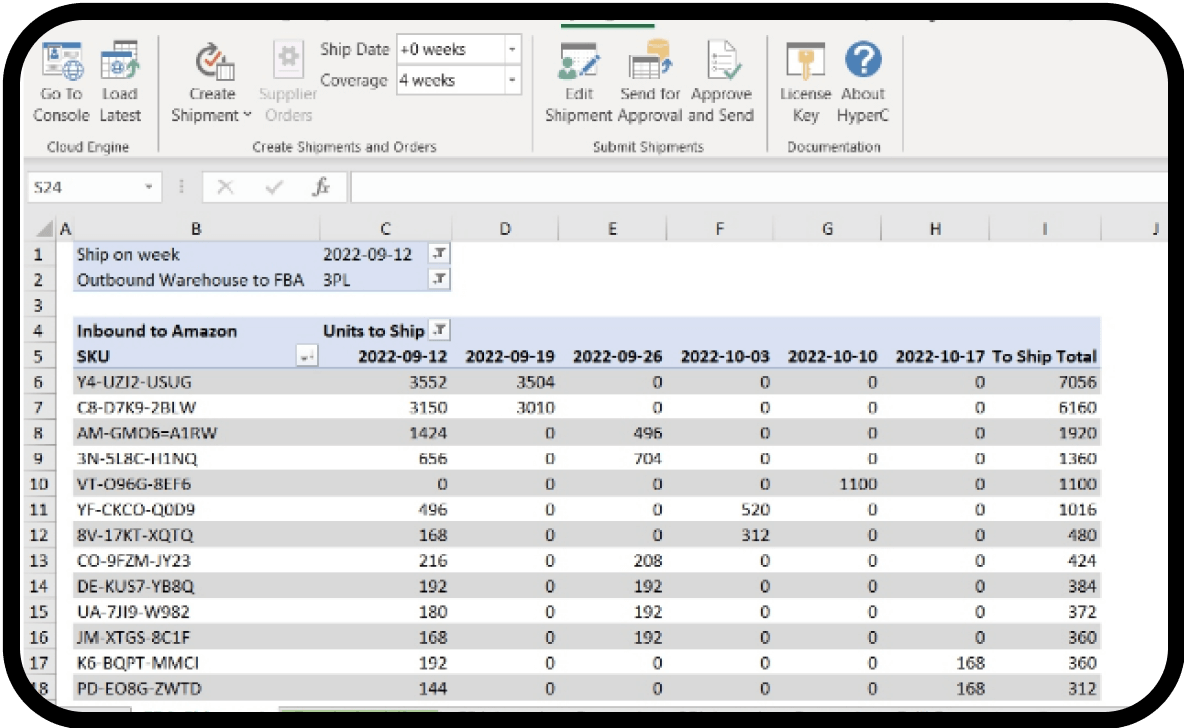Select column C header
The image size is (1184, 728).
coord(385,229)
